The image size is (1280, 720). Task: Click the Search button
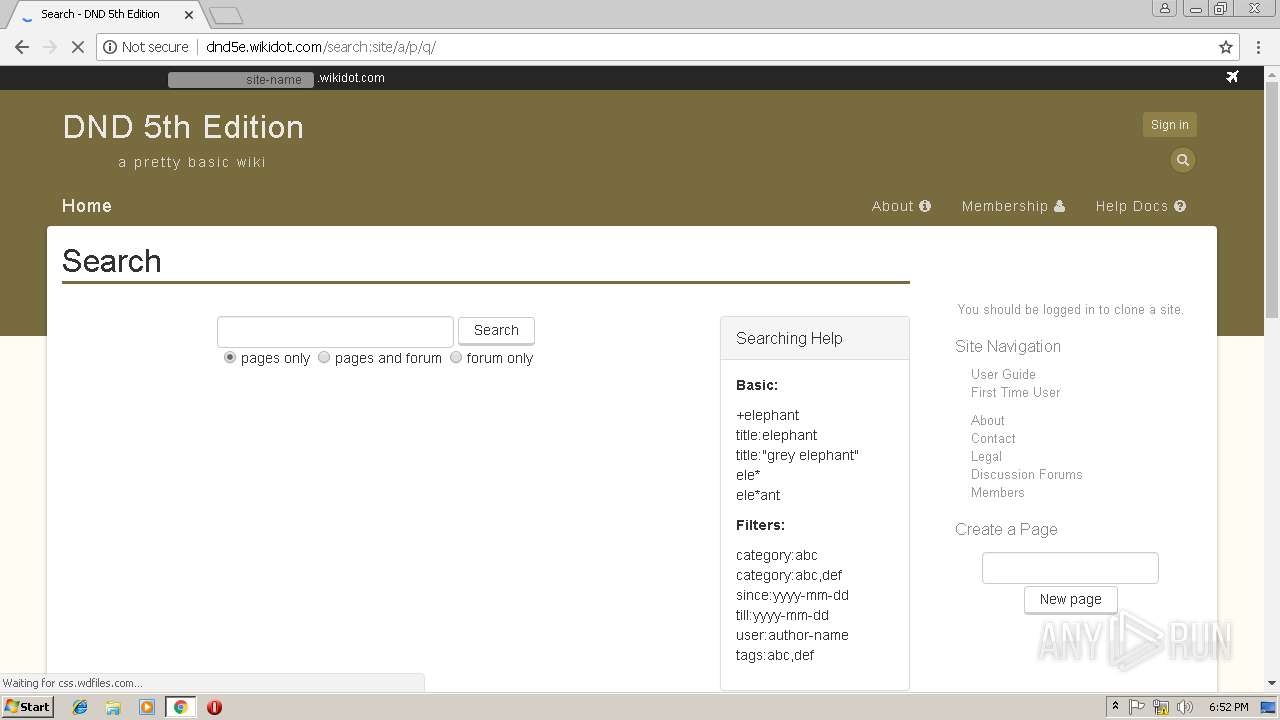(x=496, y=331)
